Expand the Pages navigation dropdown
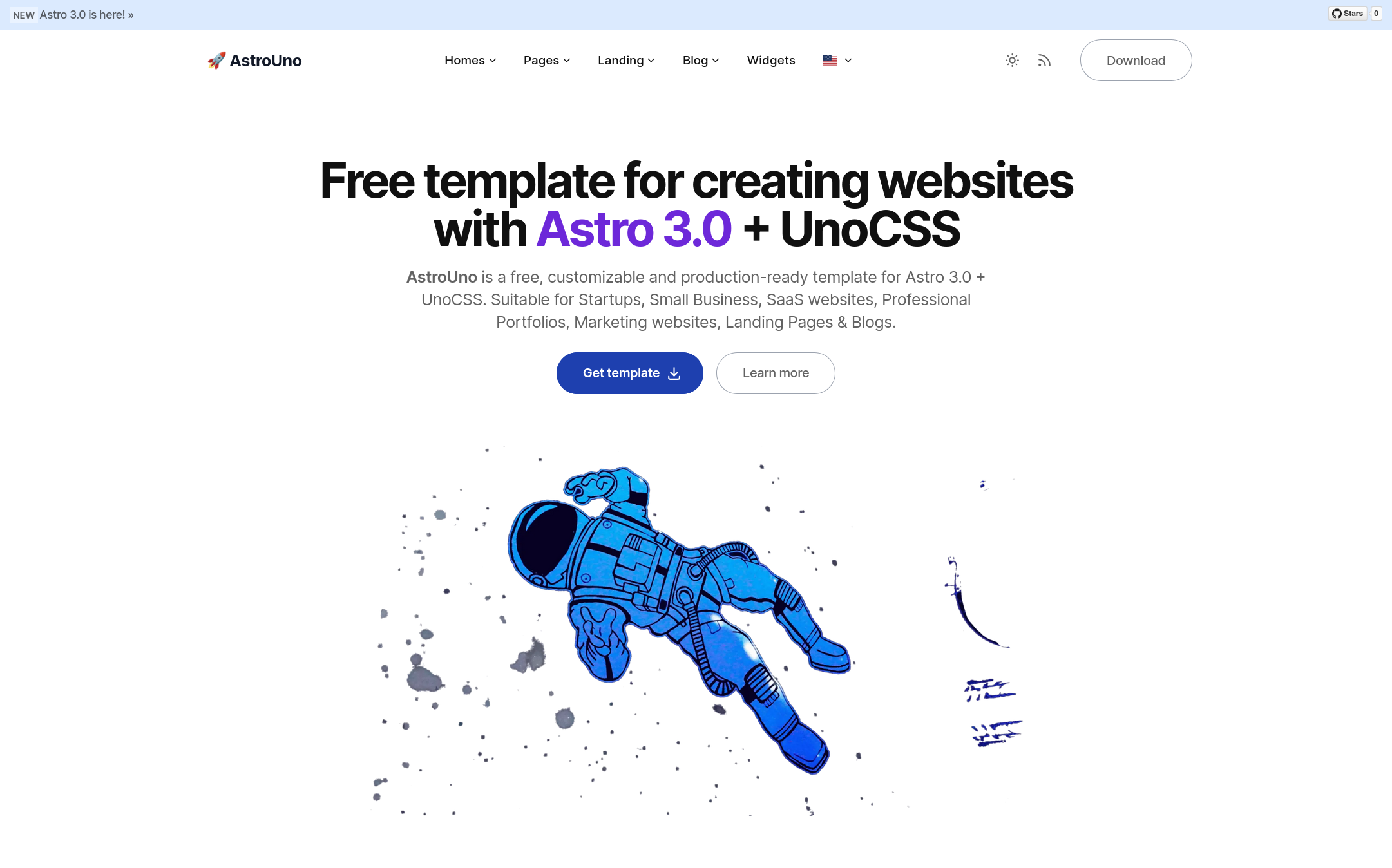Image resolution: width=1392 pixels, height=868 pixels. pyautogui.click(x=546, y=60)
